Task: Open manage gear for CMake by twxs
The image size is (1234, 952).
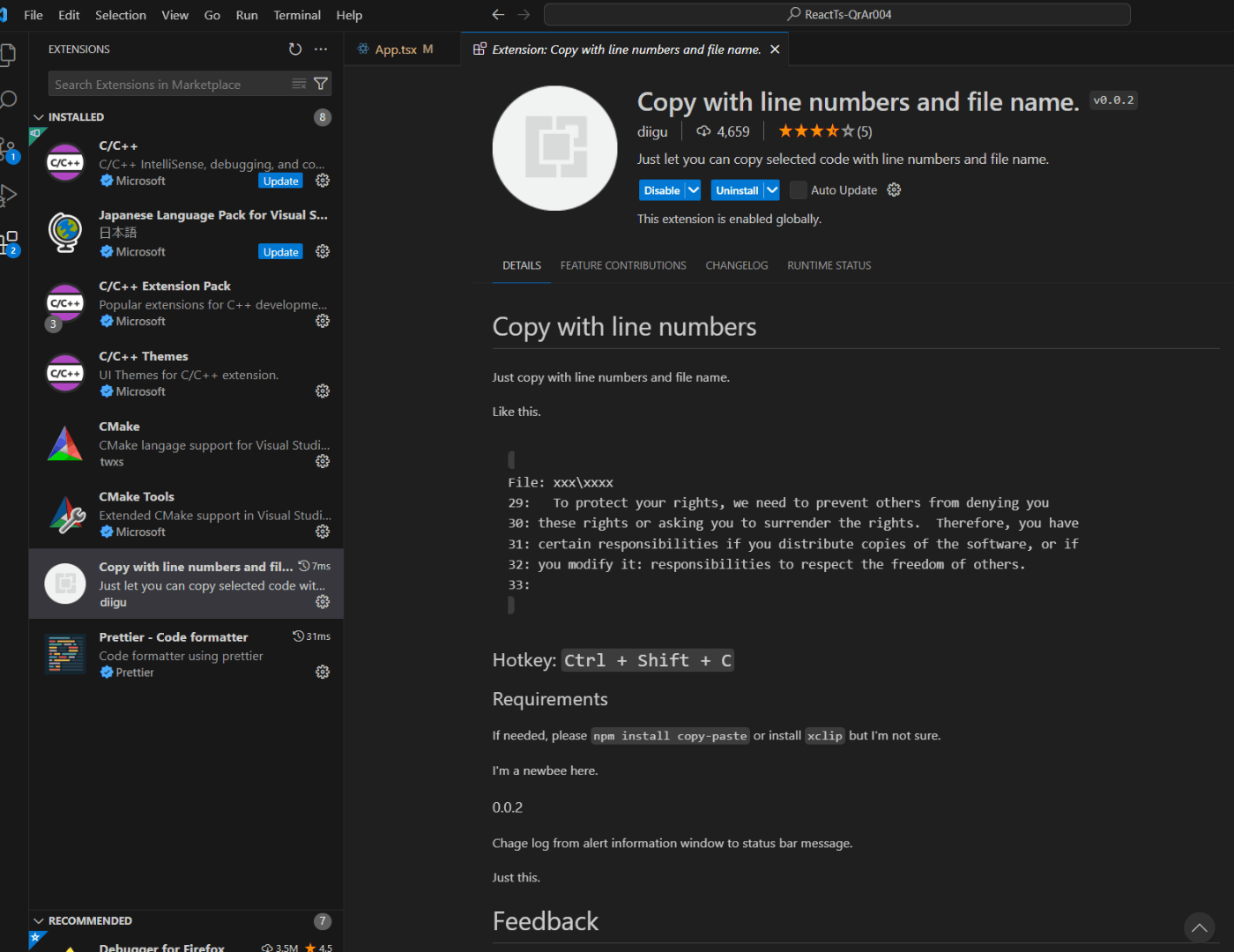Action: coord(323,461)
